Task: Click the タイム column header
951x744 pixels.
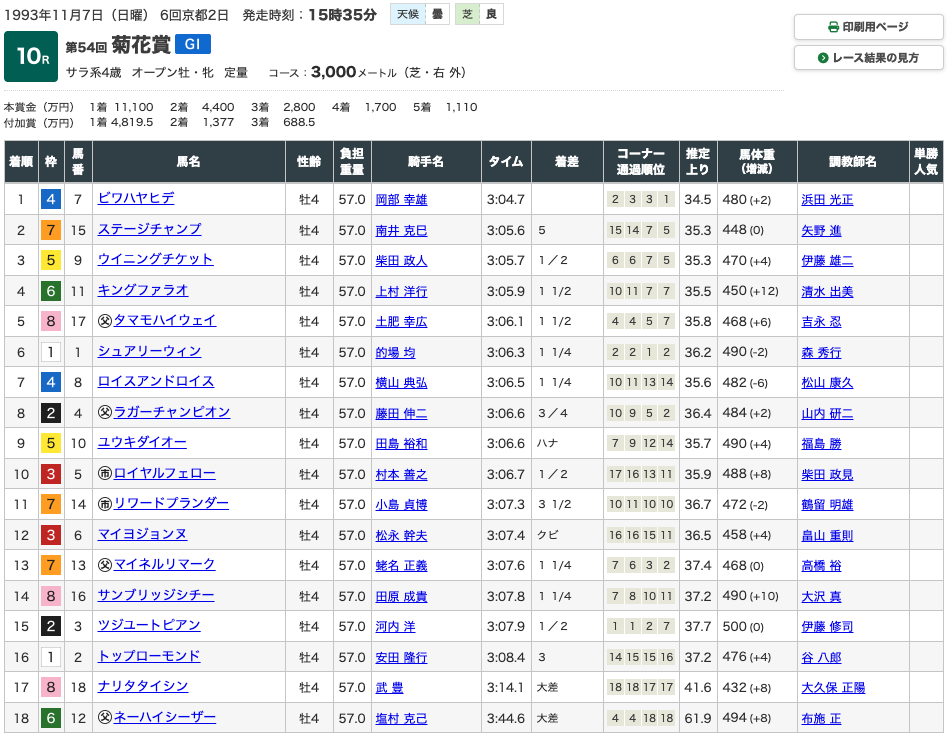Action: click(x=505, y=162)
